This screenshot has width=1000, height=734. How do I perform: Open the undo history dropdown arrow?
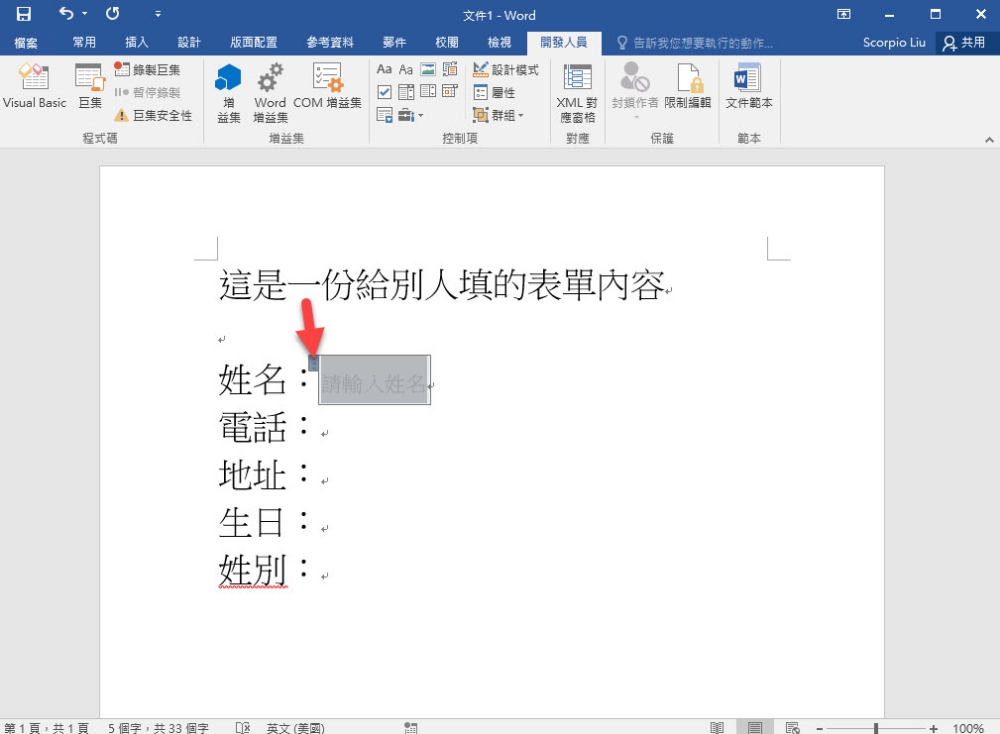coord(84,13)
